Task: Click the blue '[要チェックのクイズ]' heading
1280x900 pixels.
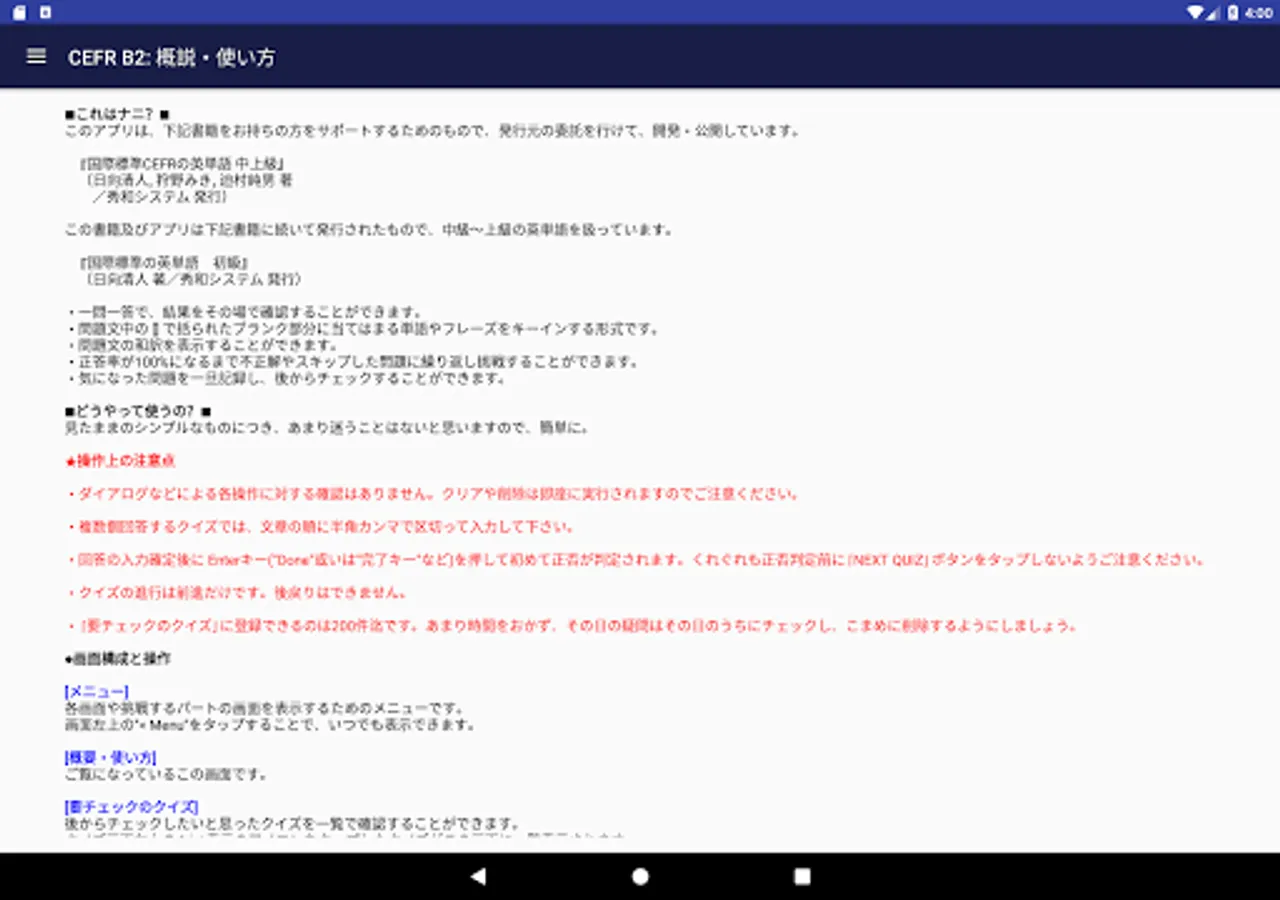Action: pos(131,807)
